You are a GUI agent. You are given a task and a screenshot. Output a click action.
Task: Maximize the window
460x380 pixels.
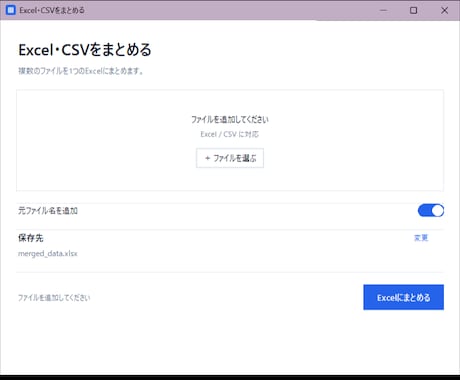point(413,10)
